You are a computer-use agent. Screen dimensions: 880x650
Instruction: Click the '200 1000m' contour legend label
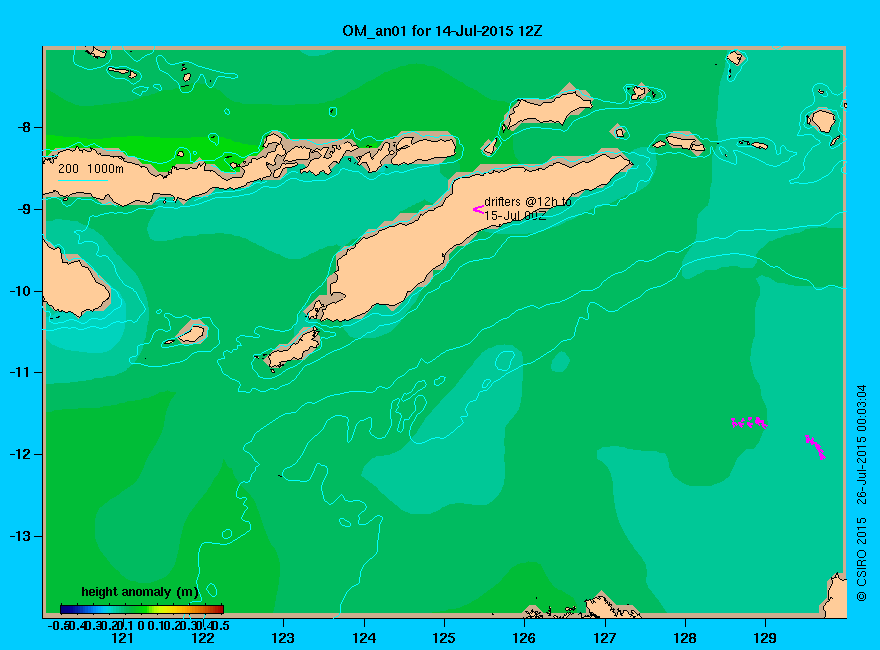(91, 168)
